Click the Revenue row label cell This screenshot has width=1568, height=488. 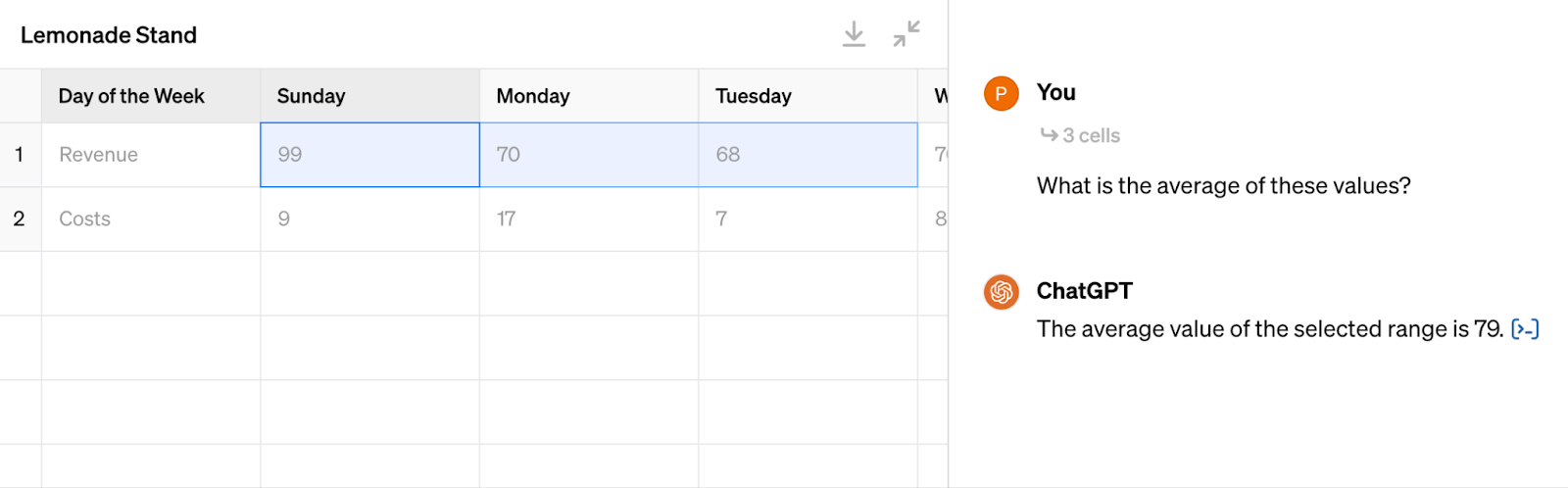pos(151,155)
